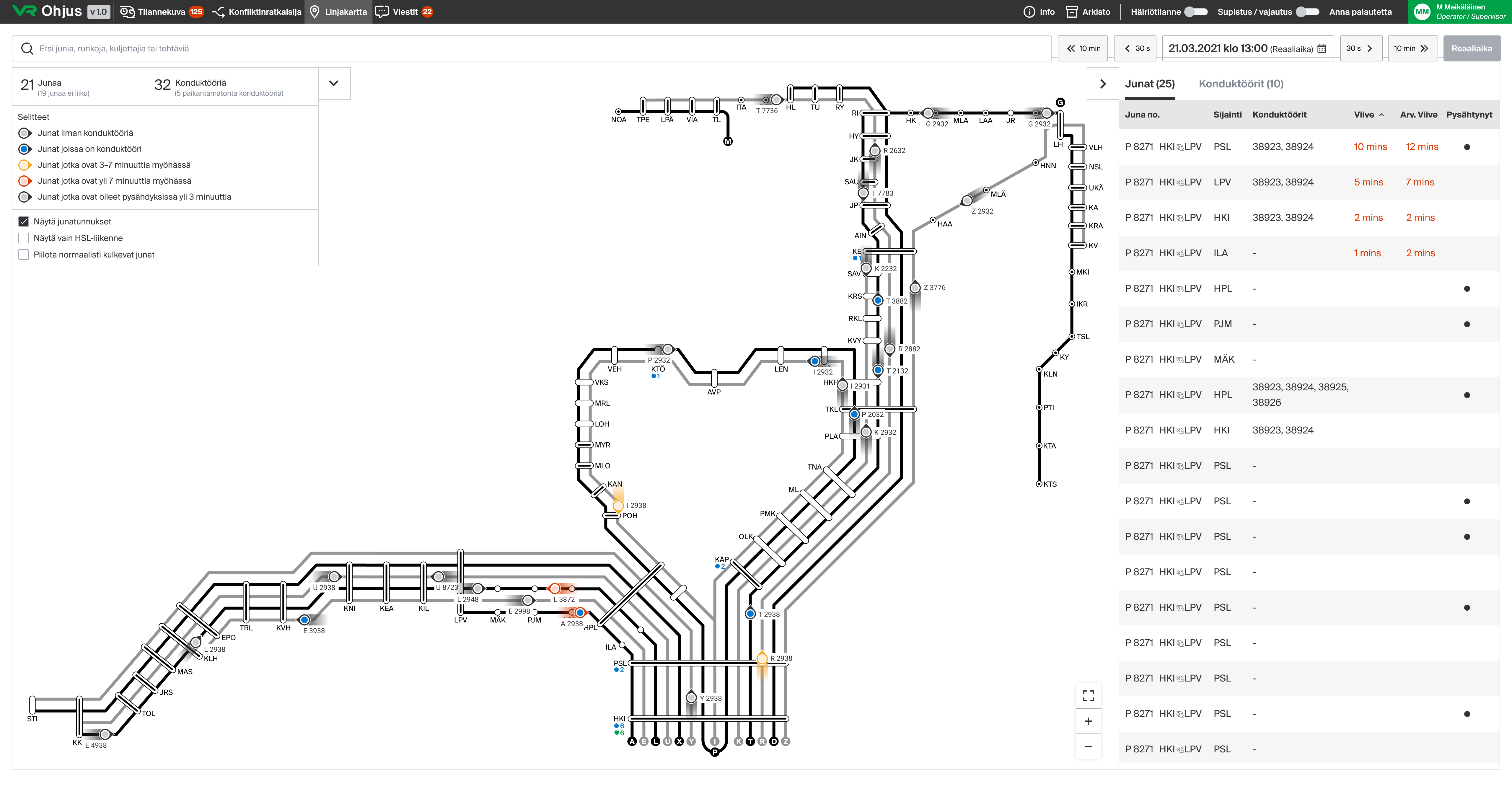This screenshot has width=1512, height=789.
Task: Select train L 3872 marker
Action: (x=555, y=588)
